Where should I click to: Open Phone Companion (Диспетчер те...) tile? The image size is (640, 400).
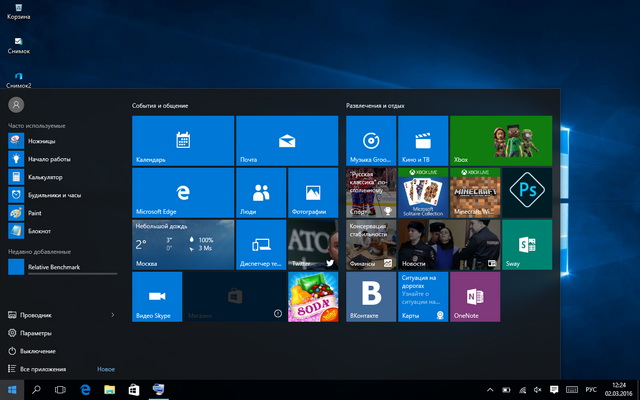261,245
